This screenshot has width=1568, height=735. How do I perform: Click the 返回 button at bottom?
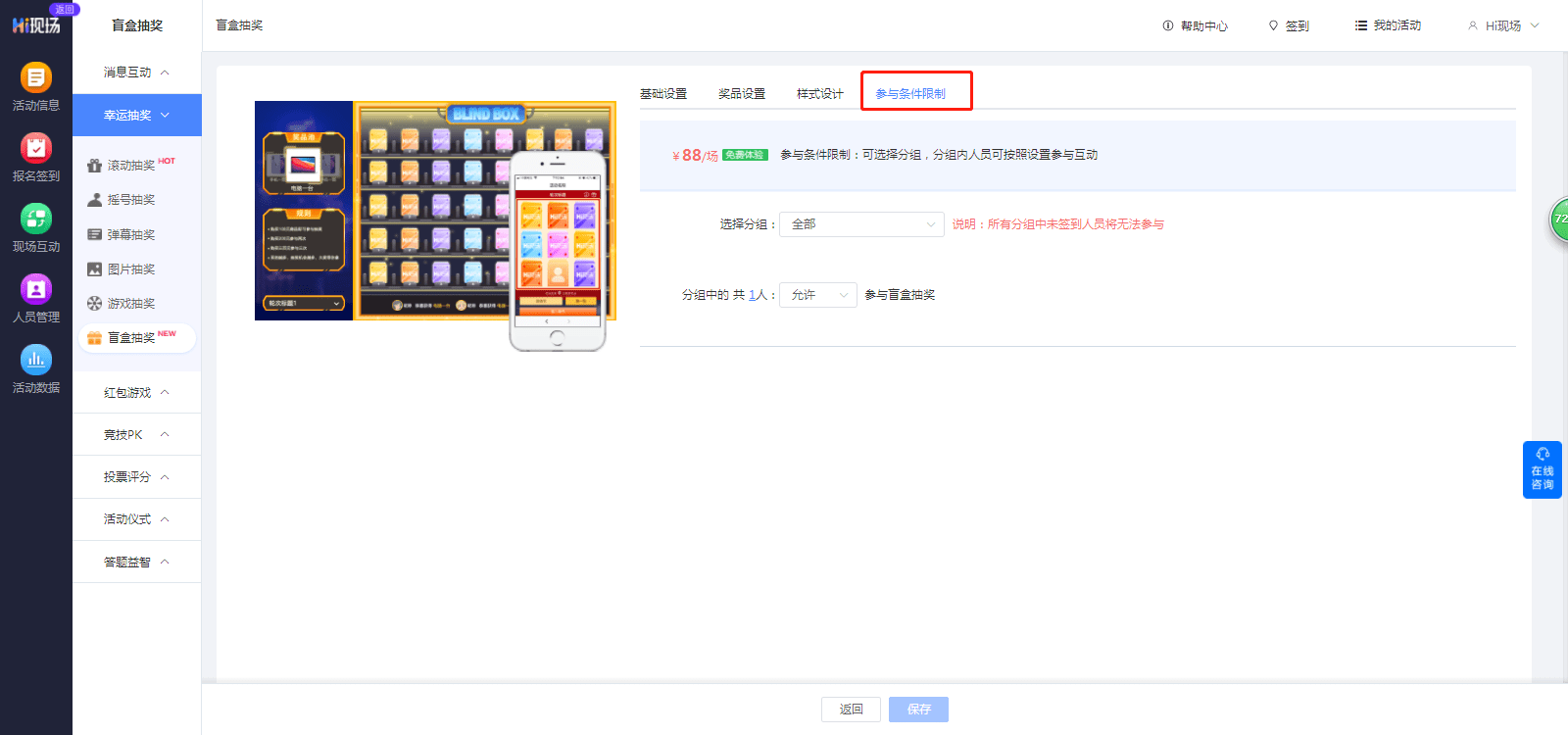pyautogui.click(x=851, y=710)
